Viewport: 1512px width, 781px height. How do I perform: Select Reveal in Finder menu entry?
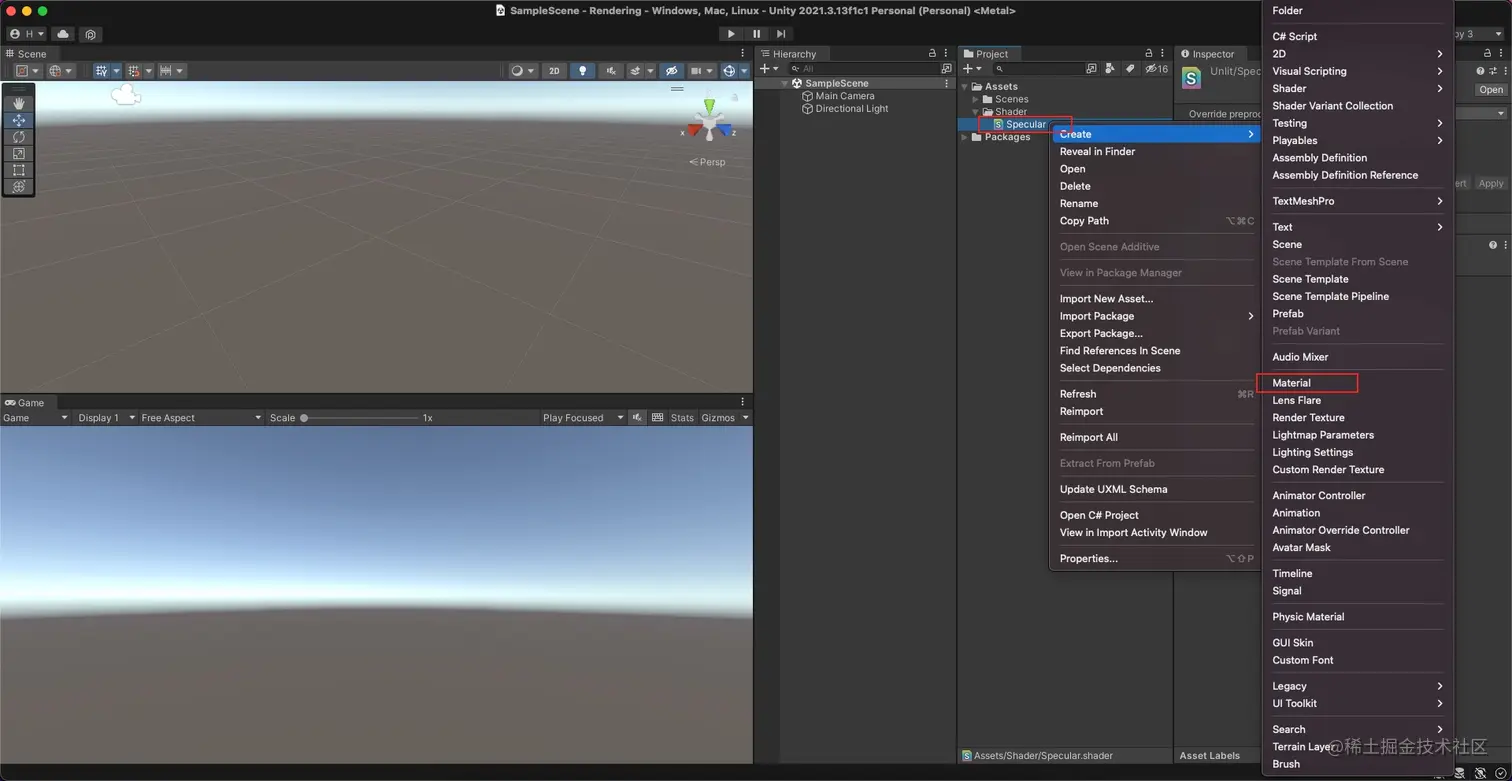coord(1097,152)
